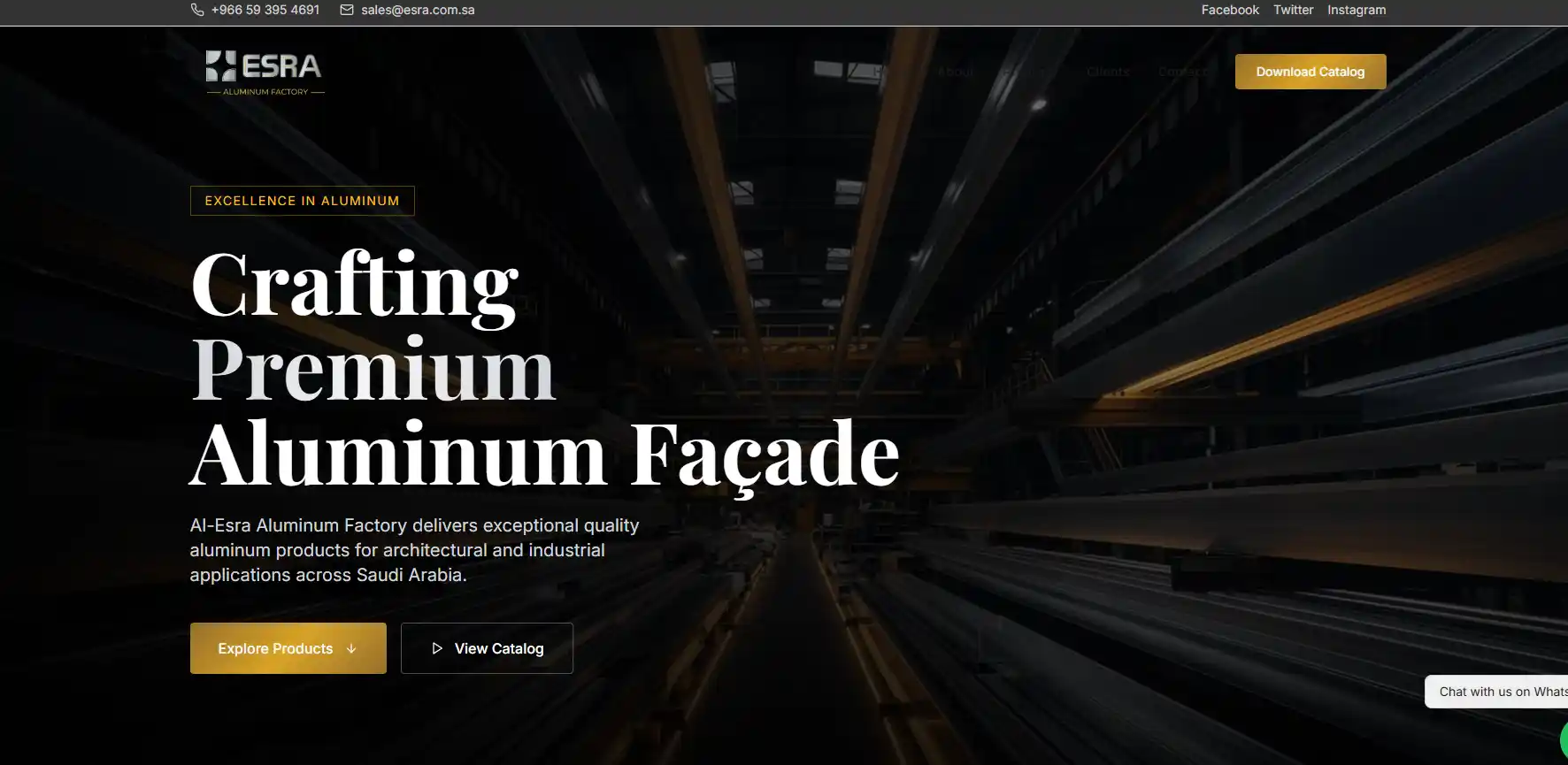Open the Facebook link

pos(1230,10)
